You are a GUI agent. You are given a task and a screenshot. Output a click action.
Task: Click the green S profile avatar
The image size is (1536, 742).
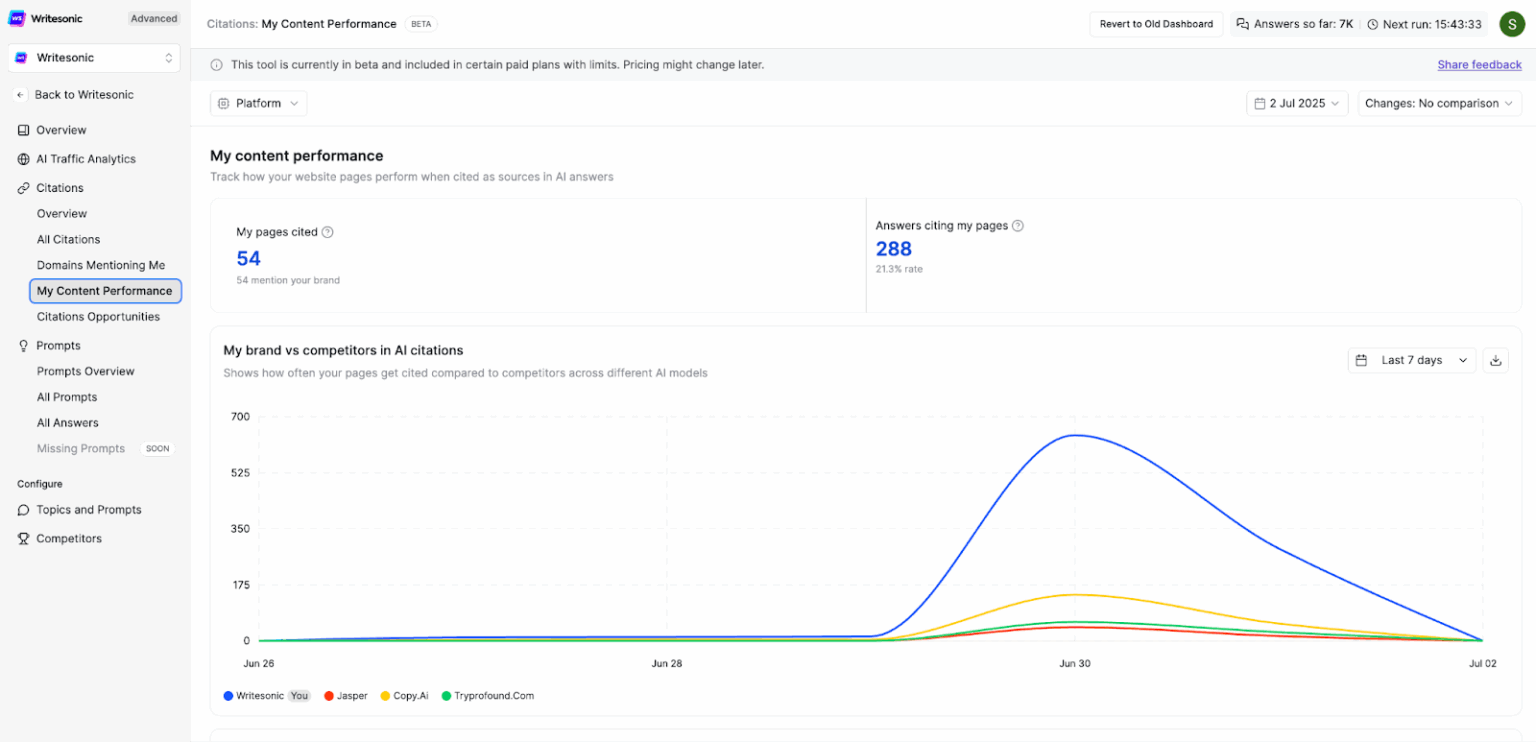point(1511,23)
